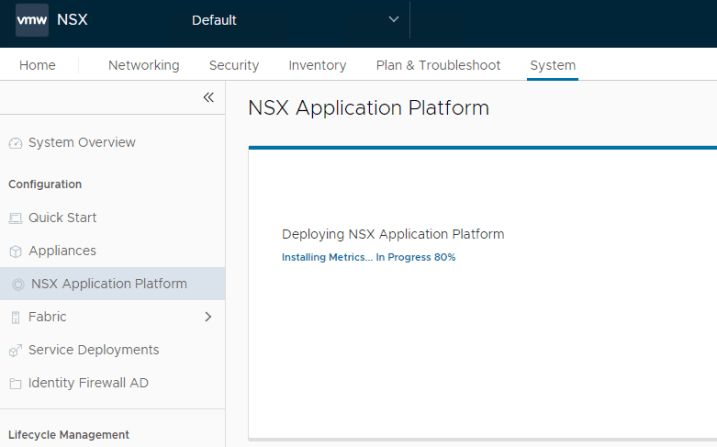
Task: Collapse the sidebar with double-chevron icon
Action: [209, 97]
